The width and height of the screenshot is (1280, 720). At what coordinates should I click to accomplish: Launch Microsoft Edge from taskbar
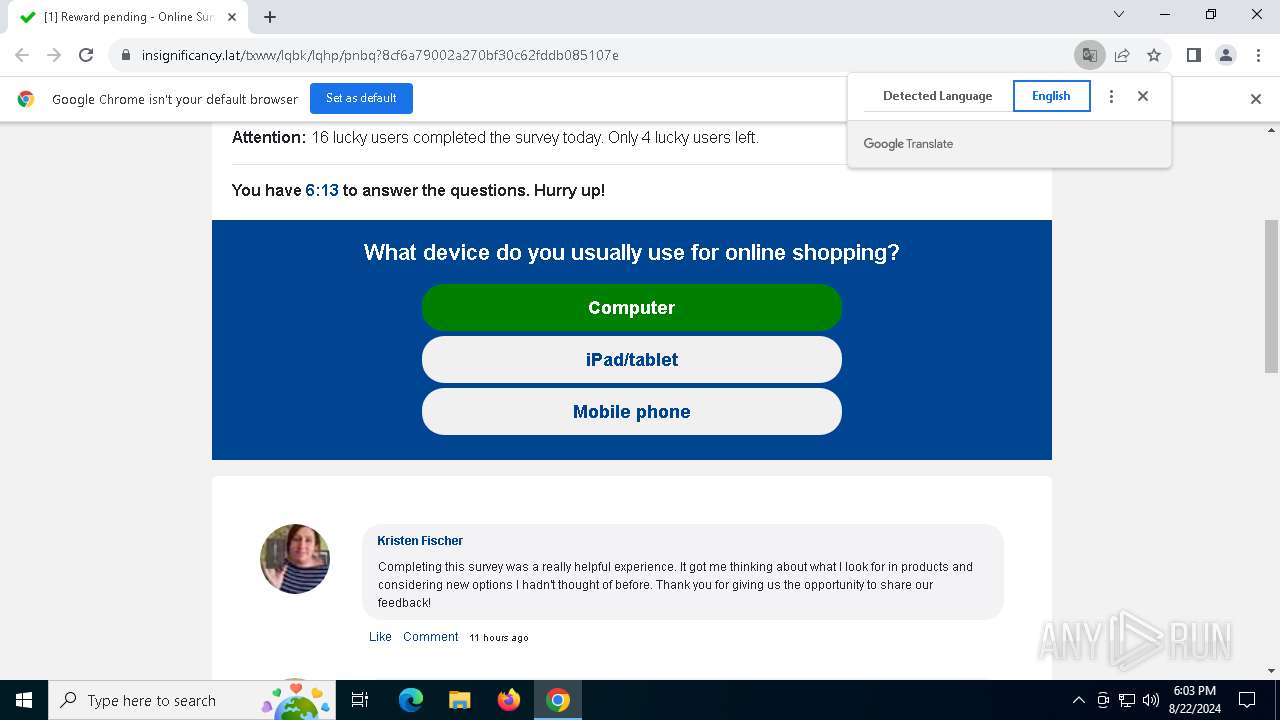[x=411, y=700]
